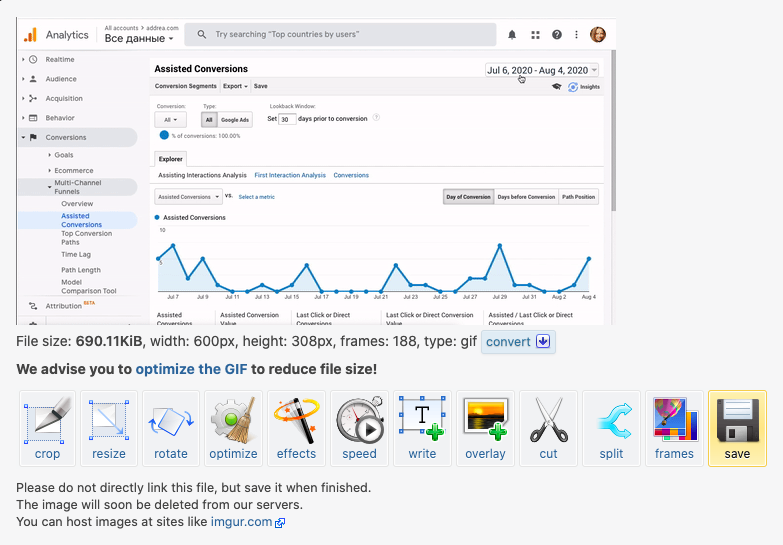Open the three-dot more options menu
The height and width of the screenshot is (545, 783).
[576, 34]
